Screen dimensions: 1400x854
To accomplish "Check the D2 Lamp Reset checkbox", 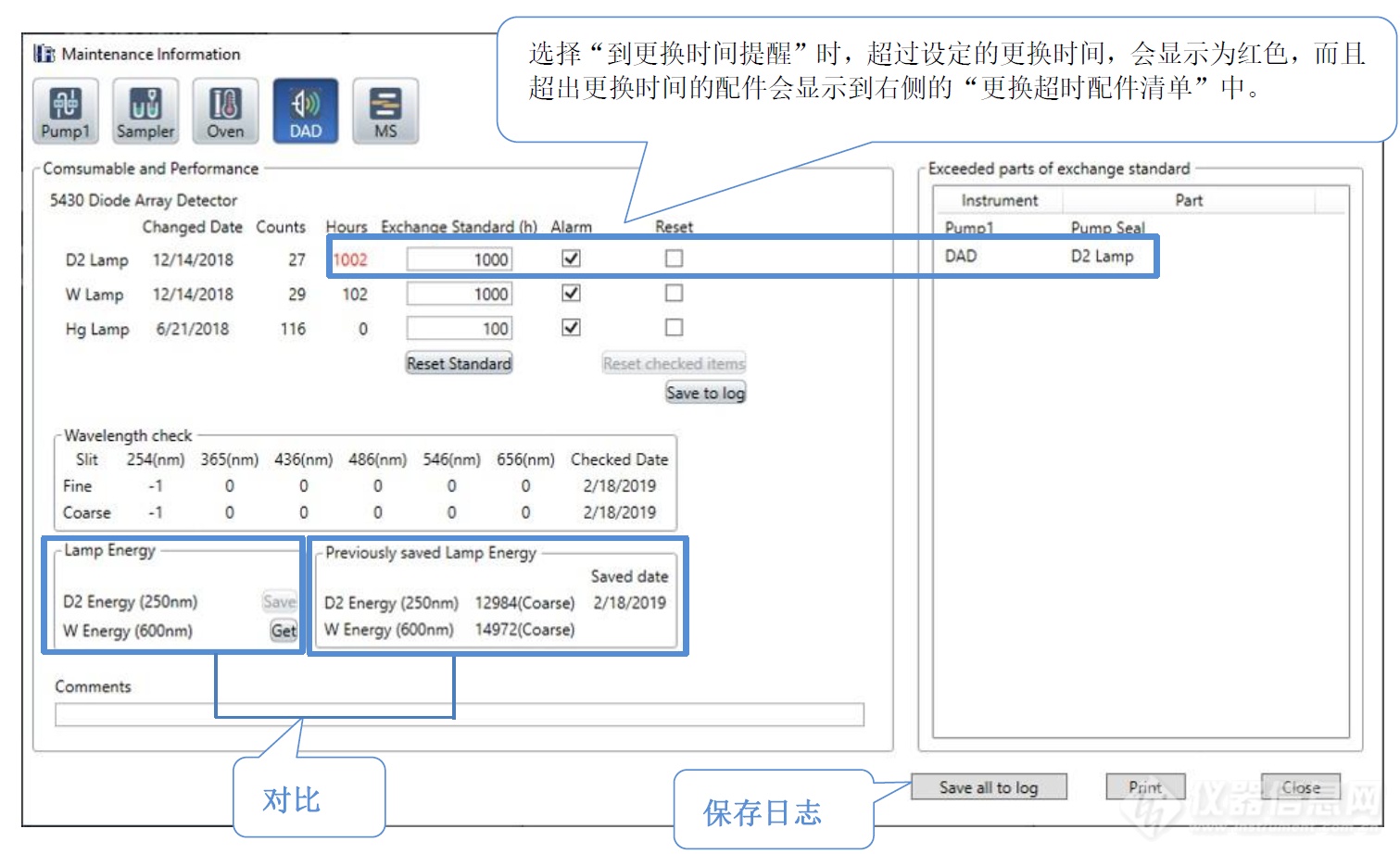I will 675,258.
